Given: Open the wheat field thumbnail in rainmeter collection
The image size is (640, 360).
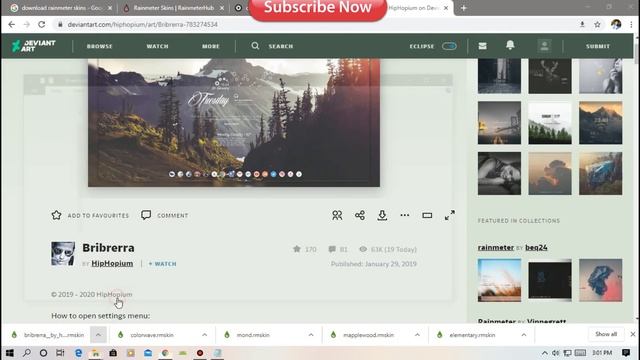Looking at the screenshot, I should pos(499,280).
